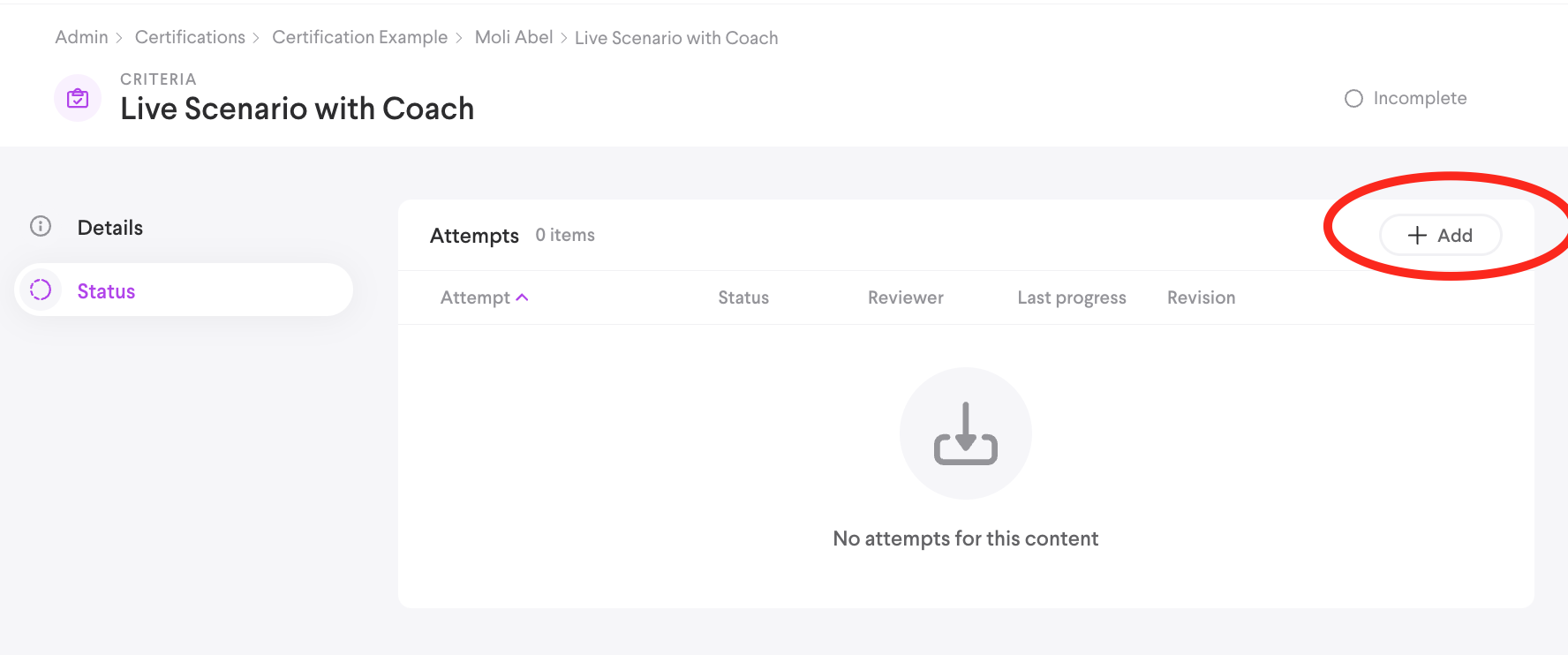Viewport: 1568px width, 655px height.
Task: Click the Incomplete status label
Action: (x=1420, y=99)
